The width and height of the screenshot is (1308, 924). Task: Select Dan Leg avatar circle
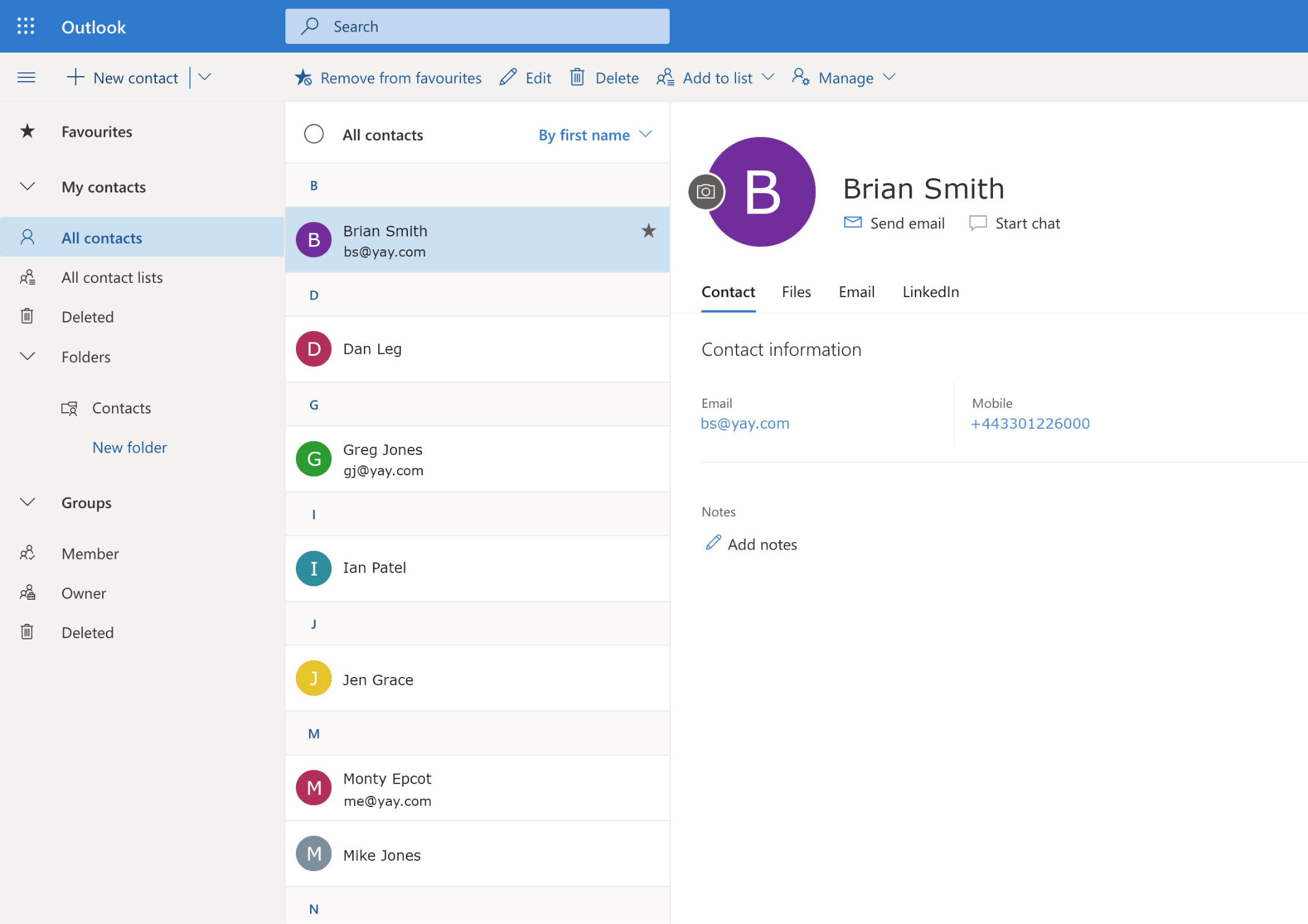point(314,349)
